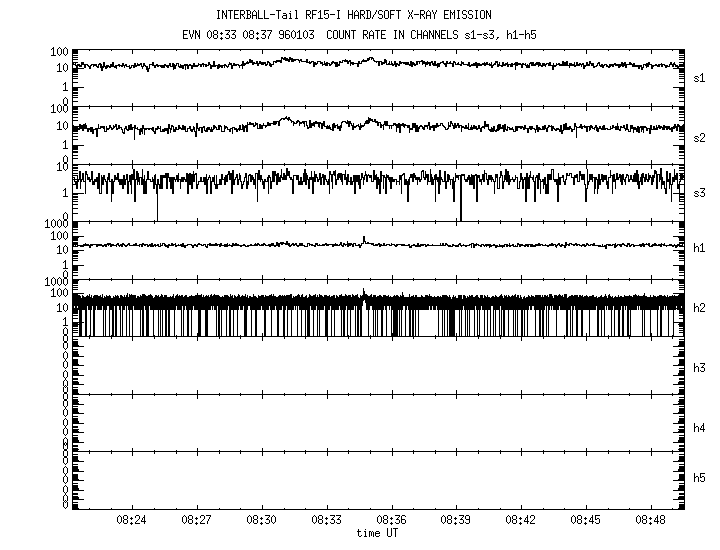Click the h1 channel label
This screenshot has width=720, height=550.
(x=700, y=249)
